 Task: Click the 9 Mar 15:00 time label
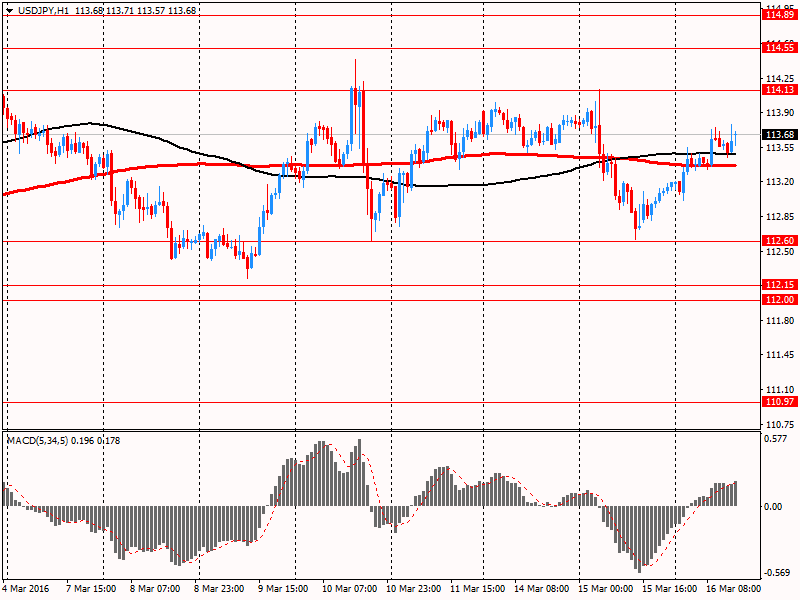284,590
